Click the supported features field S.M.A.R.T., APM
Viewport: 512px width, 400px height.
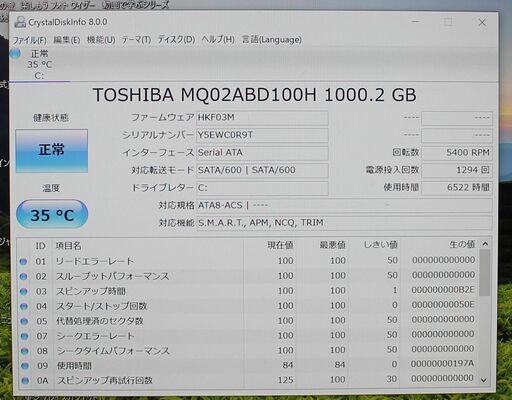(x=344, y=223)
